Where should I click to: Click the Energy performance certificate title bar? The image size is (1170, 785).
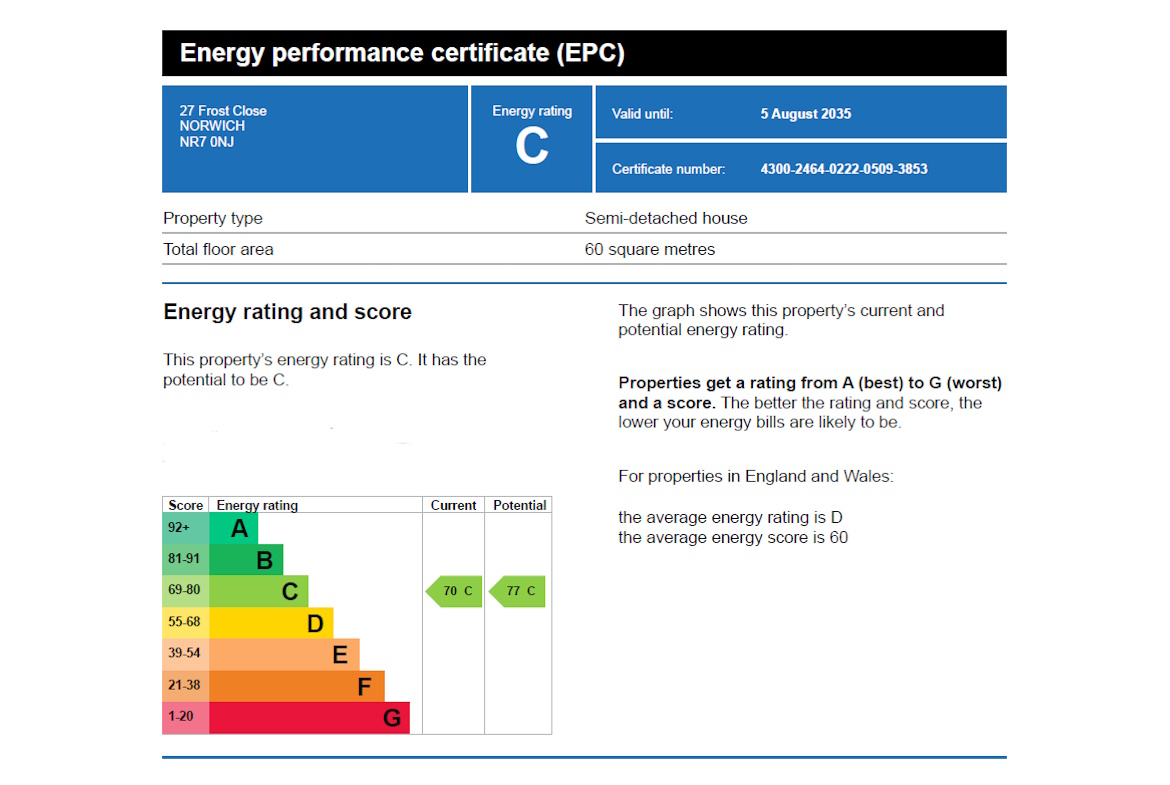pyautogui.click(x=584, y=53)
